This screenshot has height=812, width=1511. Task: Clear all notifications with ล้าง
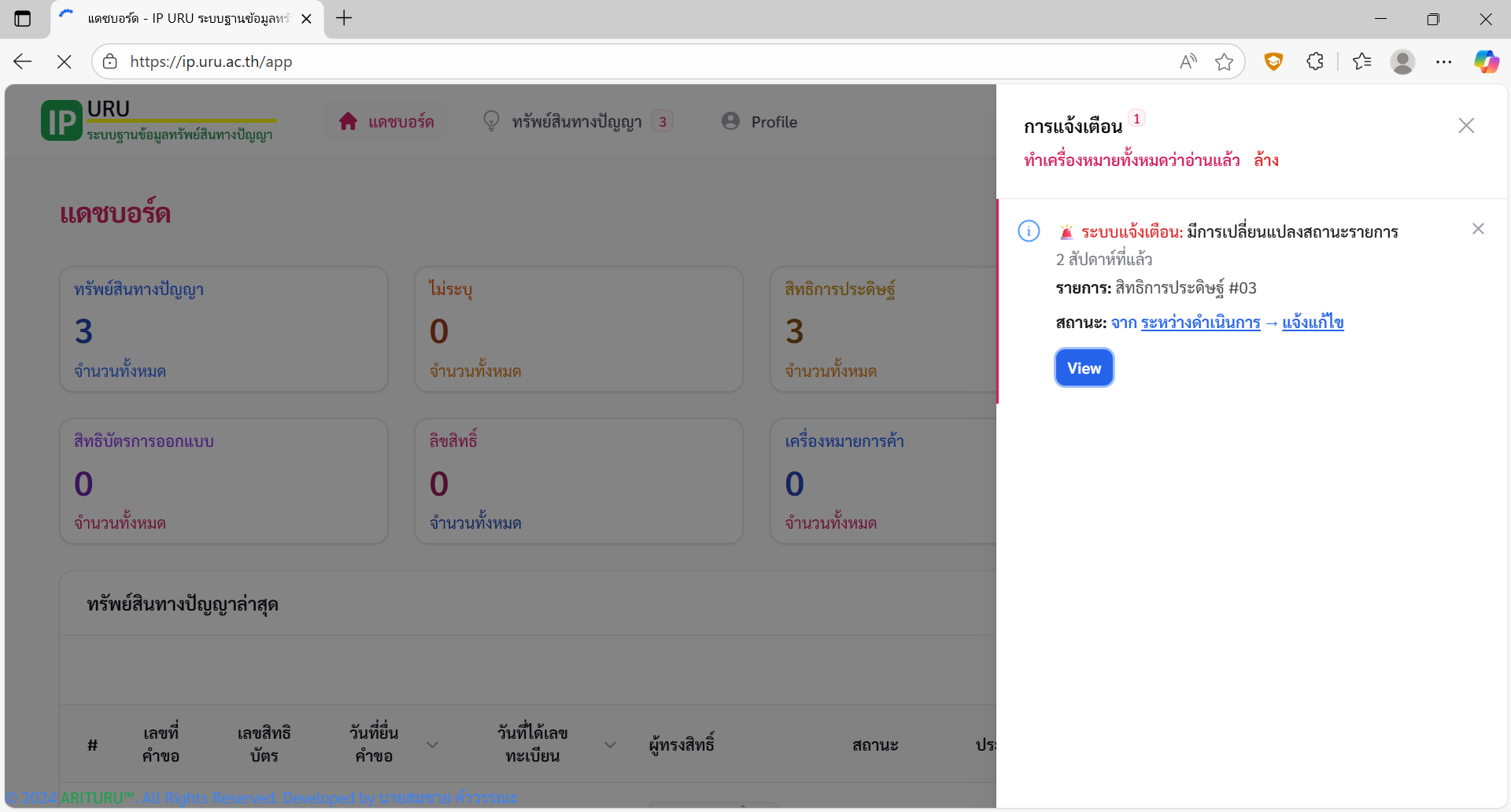(x=1265, y=161)
